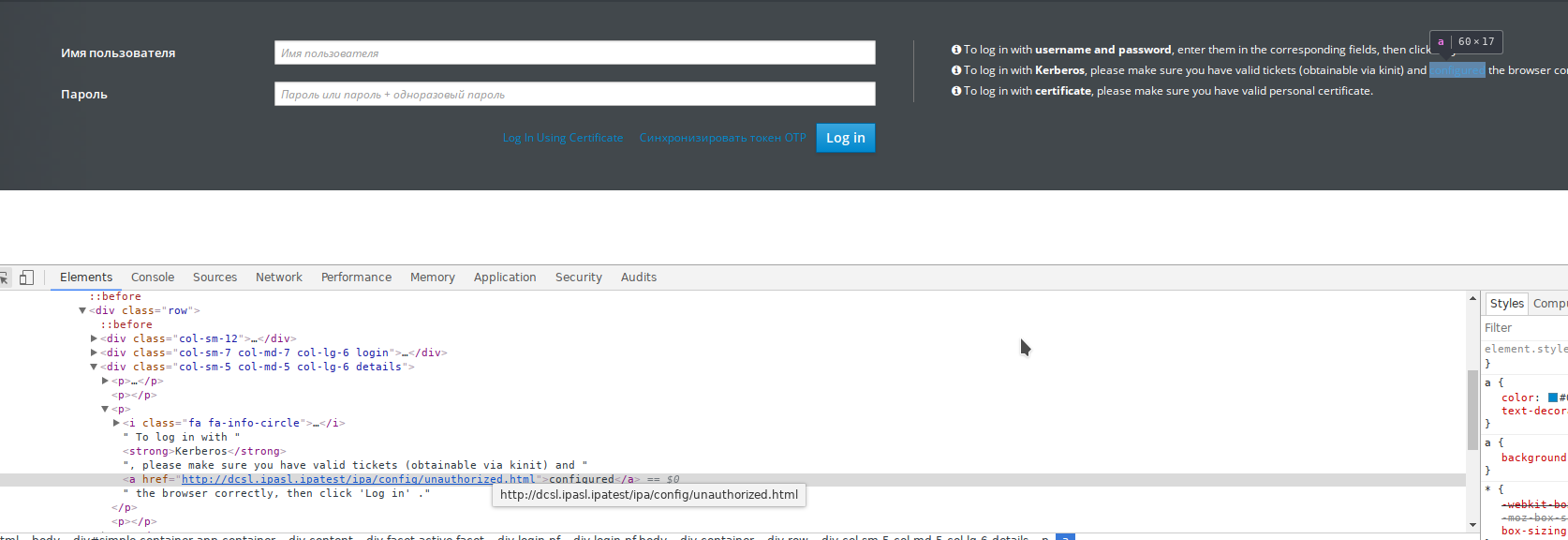1568x540 pixels.
Task: Click info icon beside username and password hint
Action: (956, 50)
